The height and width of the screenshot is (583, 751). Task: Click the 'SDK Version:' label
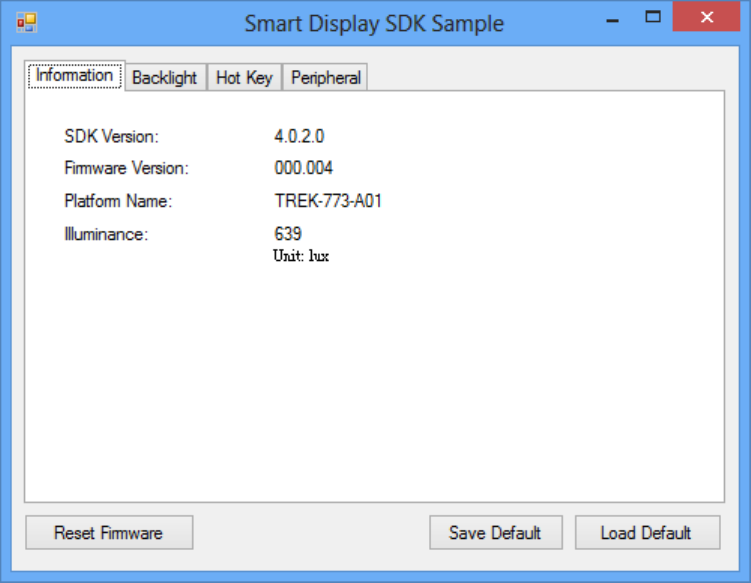coord(112,137)
